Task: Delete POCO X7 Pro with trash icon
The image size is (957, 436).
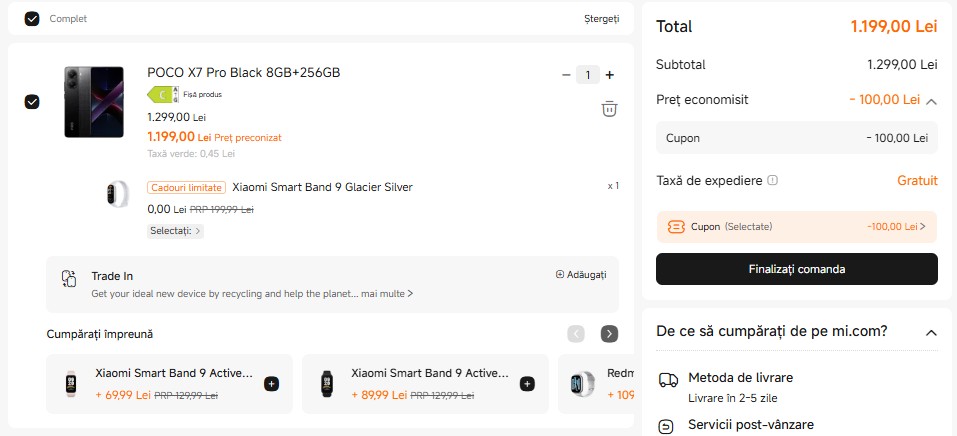Action: click(x=609, y=109)
